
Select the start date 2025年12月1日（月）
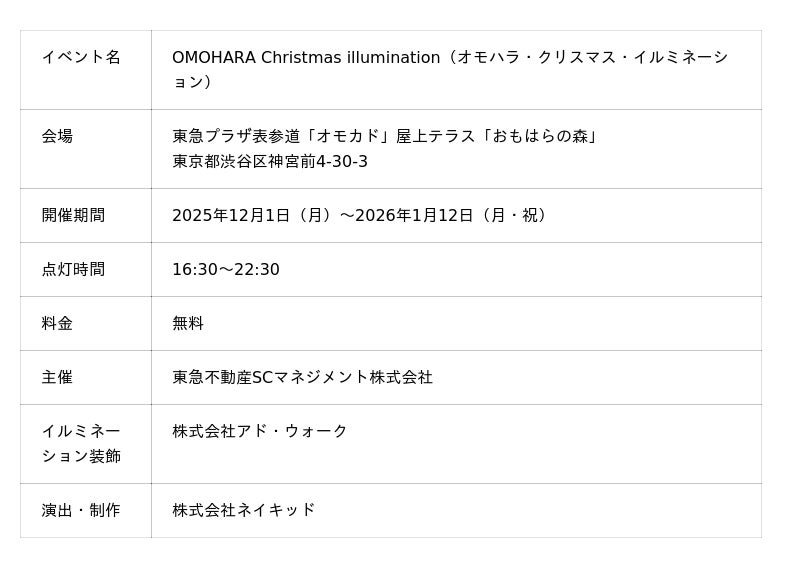coord(252,216)
